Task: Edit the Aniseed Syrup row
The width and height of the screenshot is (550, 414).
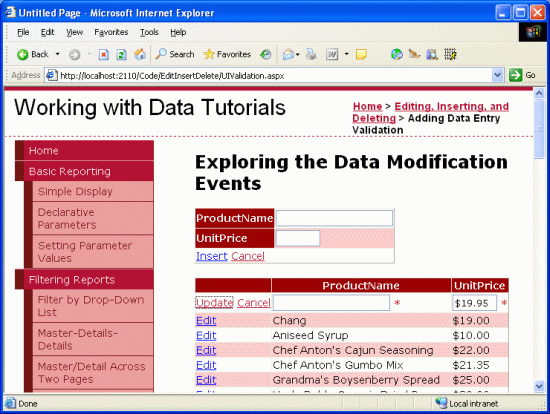Action: pos(206,335)
